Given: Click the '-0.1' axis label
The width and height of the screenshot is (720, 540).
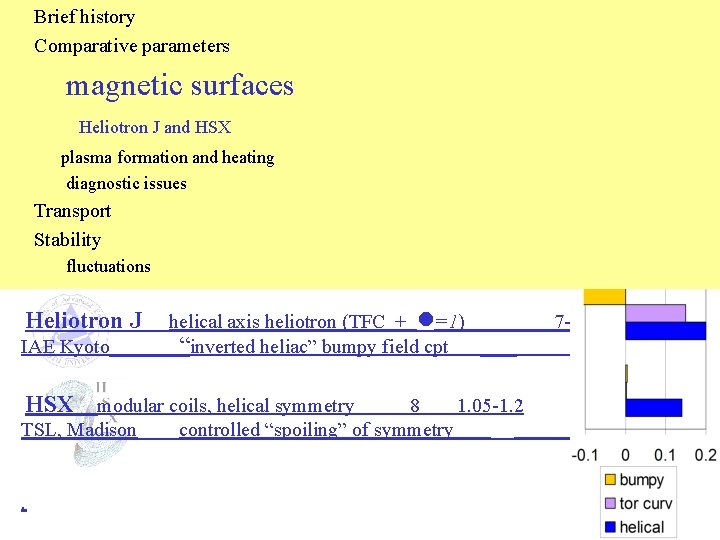Looking at the screenshot, I should 585,455.
